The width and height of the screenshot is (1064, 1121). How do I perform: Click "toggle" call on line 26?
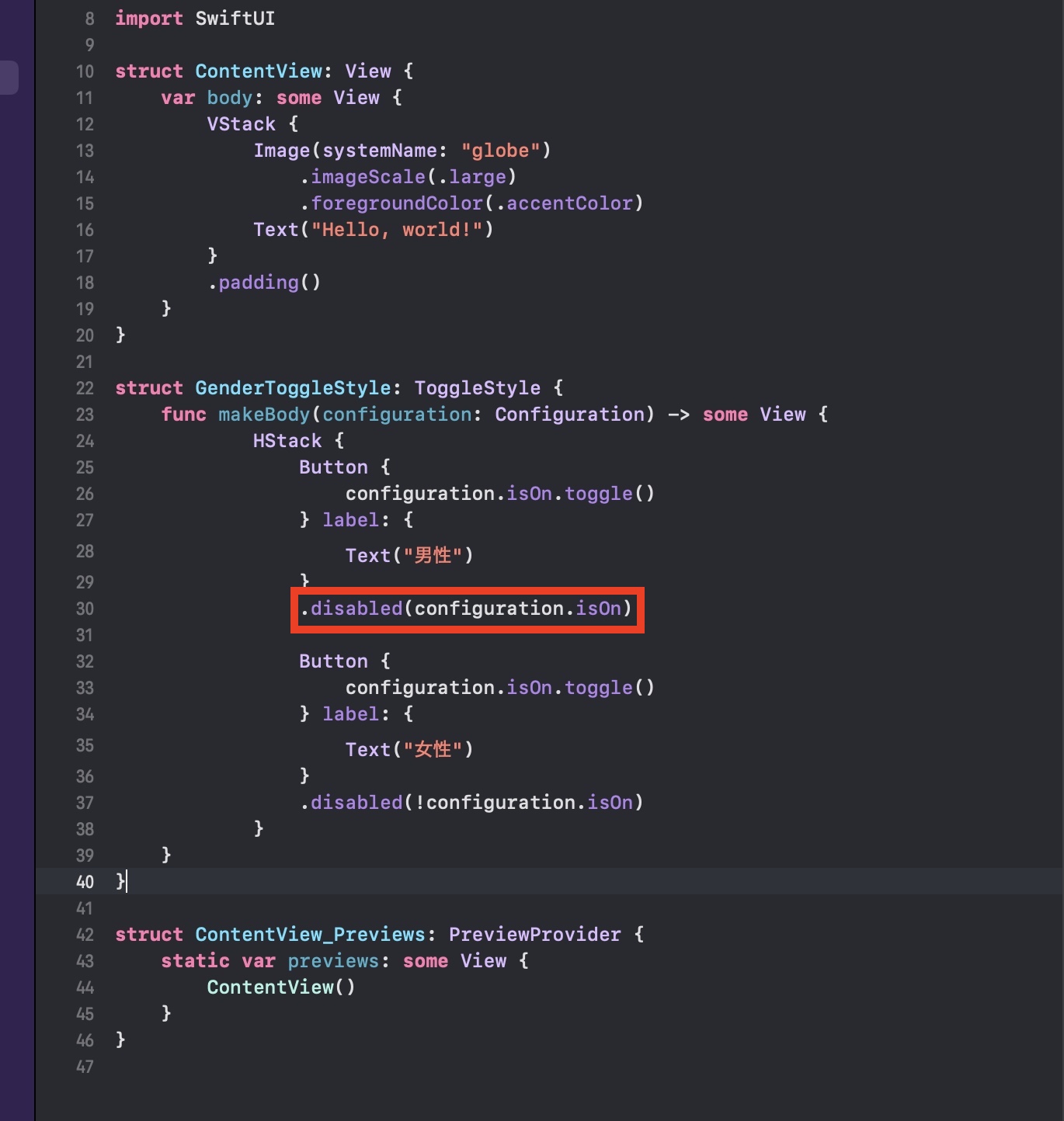(599, 494)
